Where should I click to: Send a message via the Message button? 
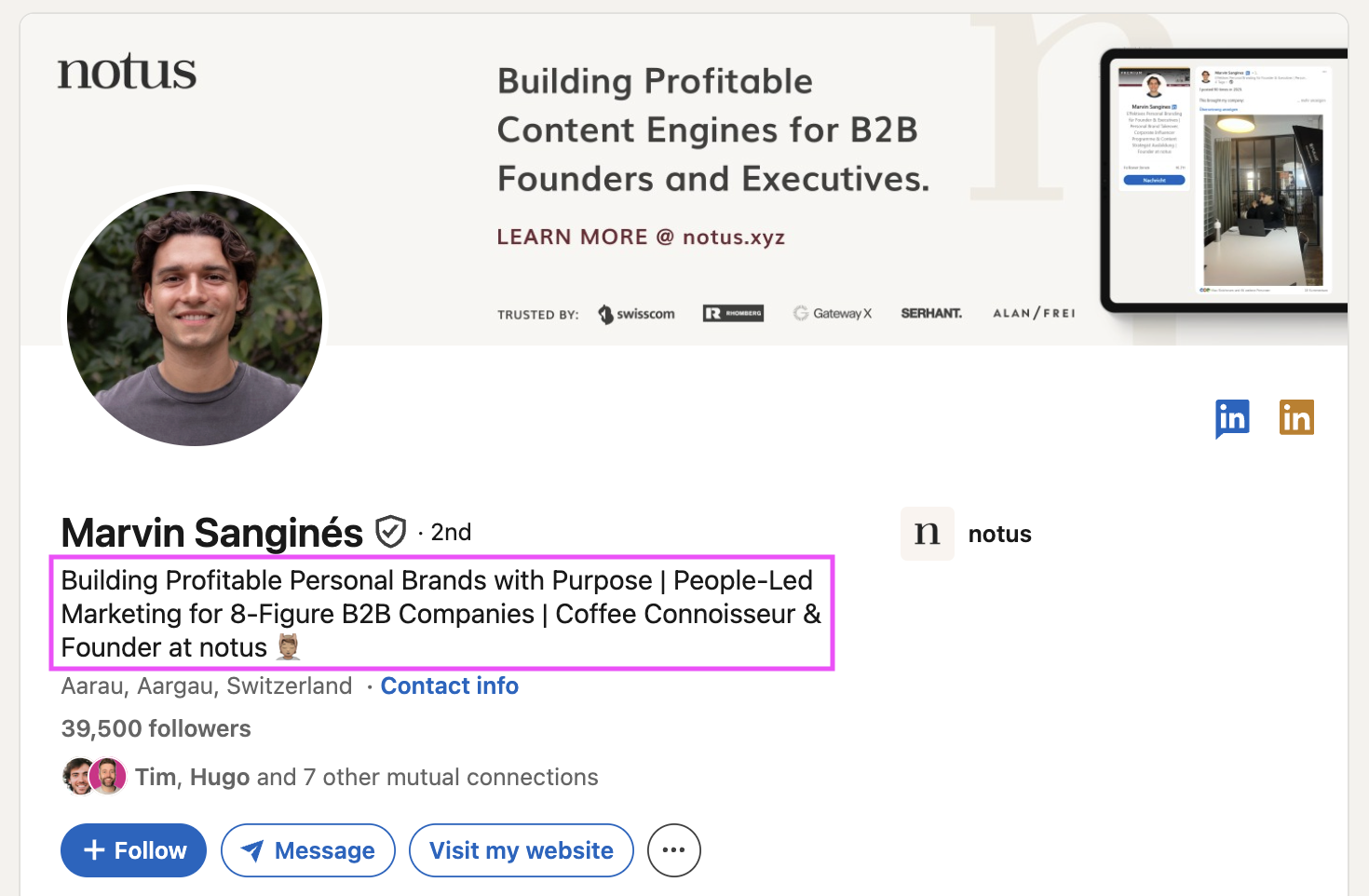click(x=308, y=850)
